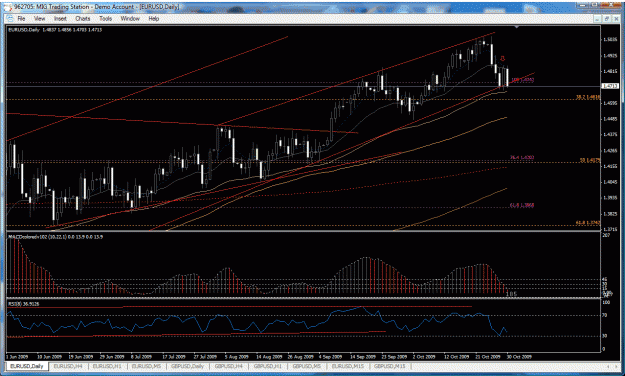Close the inner EURUSD,Daily chart window

click(615, 19)
